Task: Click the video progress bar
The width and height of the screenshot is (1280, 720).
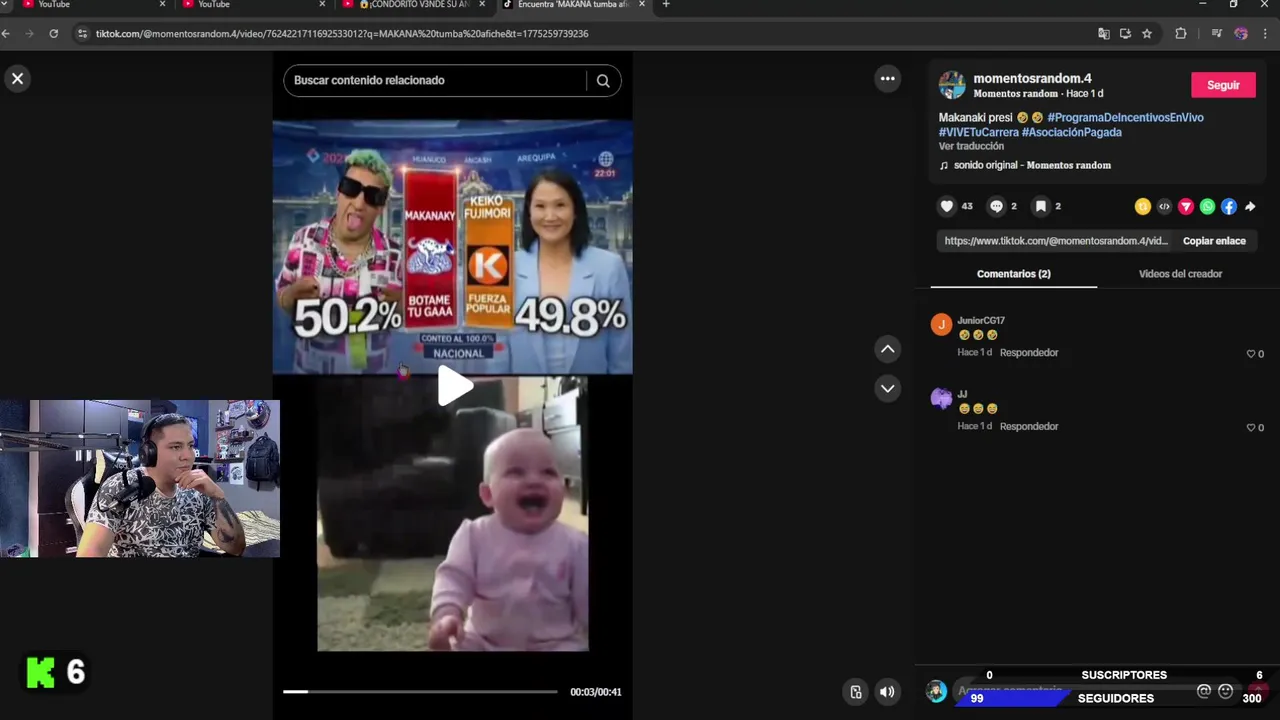Action: [420, 691]
